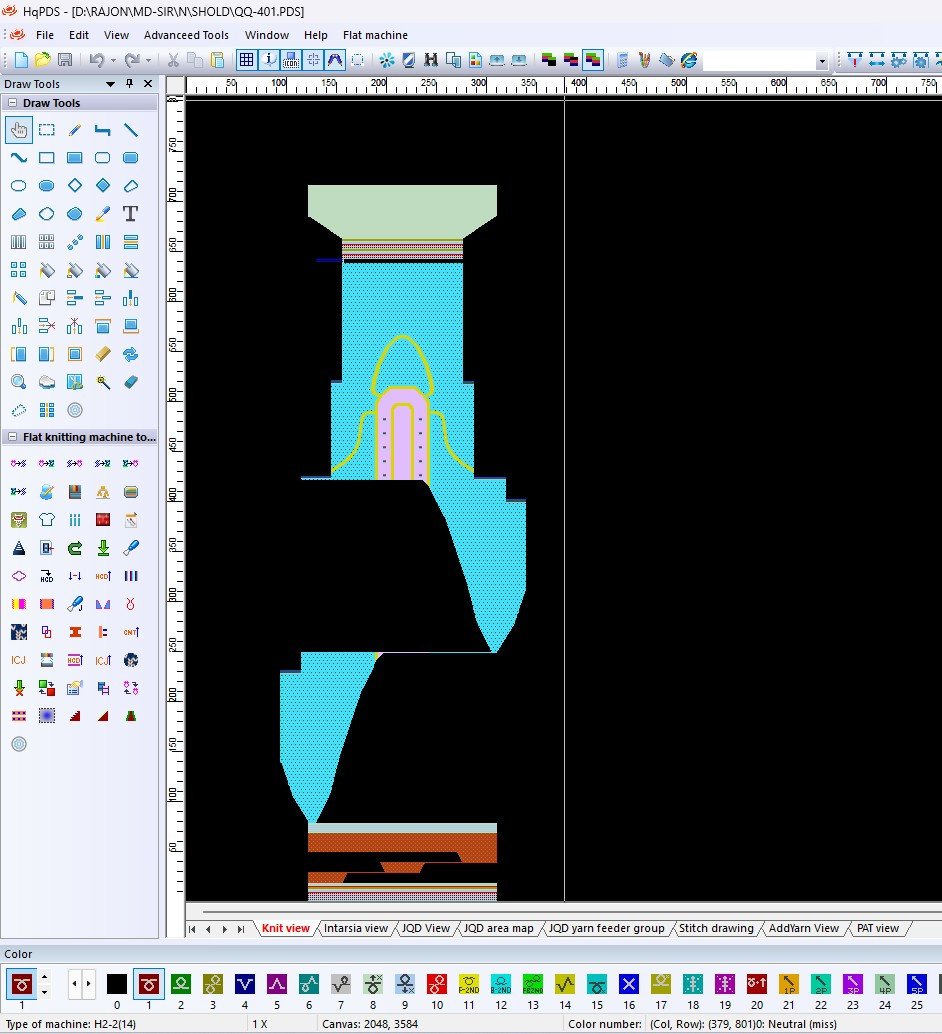Toggle the hand pointer tool

pos(18,130)
